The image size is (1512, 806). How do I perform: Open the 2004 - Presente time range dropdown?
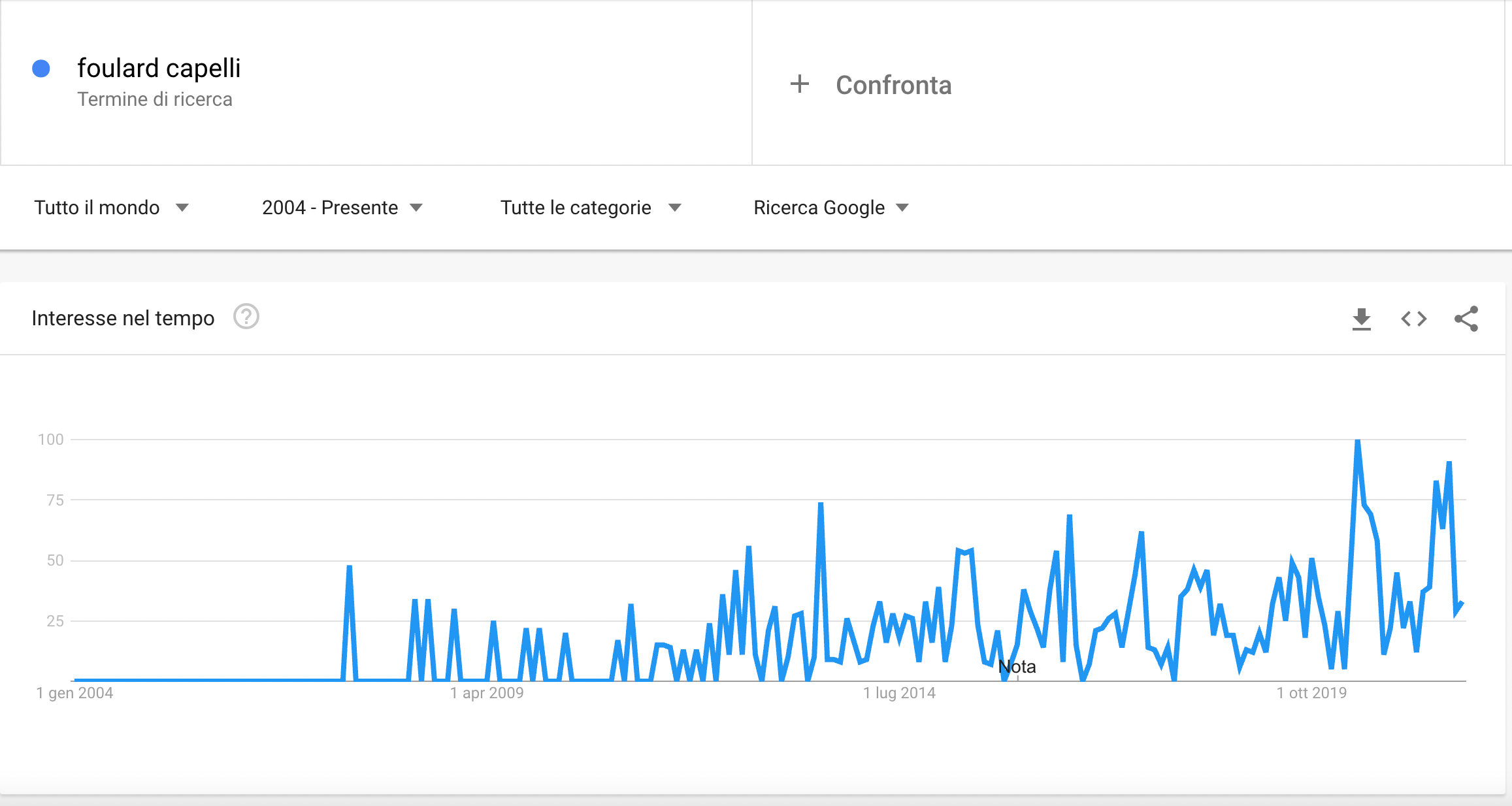pyautogui.click(x=342, y=208)
